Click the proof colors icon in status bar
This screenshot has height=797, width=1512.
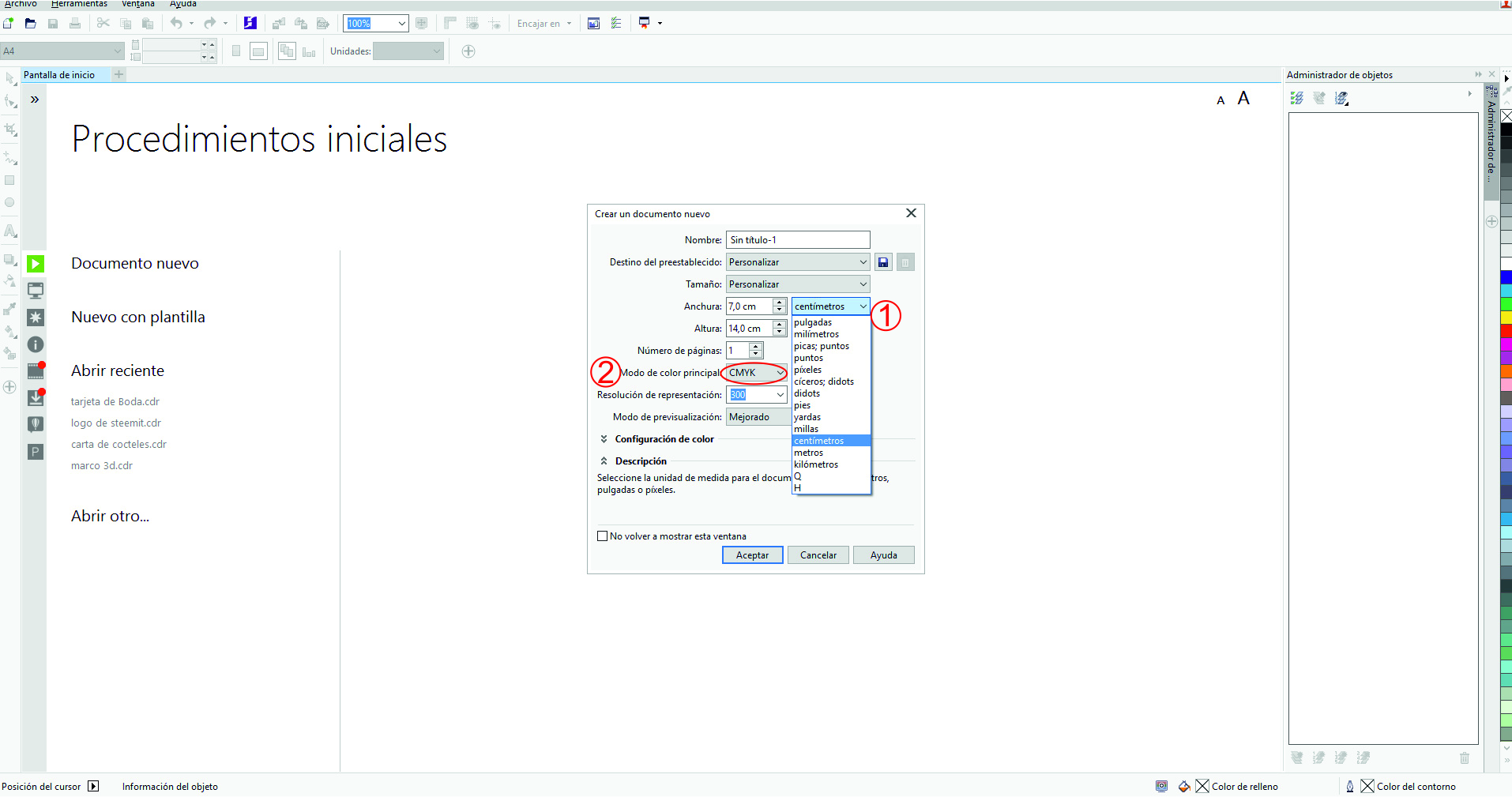[x=1161, y=786]
